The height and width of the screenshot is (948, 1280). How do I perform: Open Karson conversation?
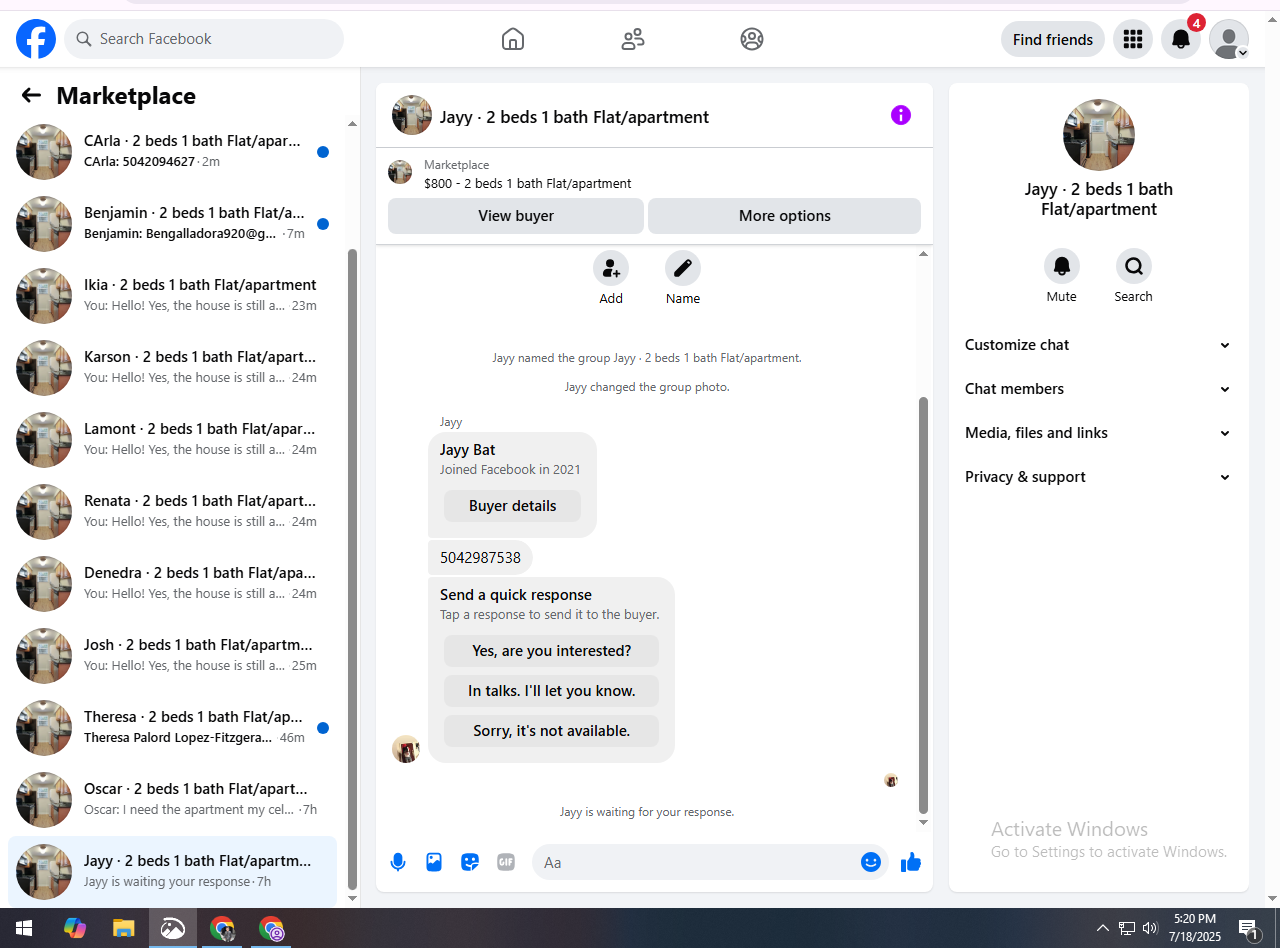[172, 368]
